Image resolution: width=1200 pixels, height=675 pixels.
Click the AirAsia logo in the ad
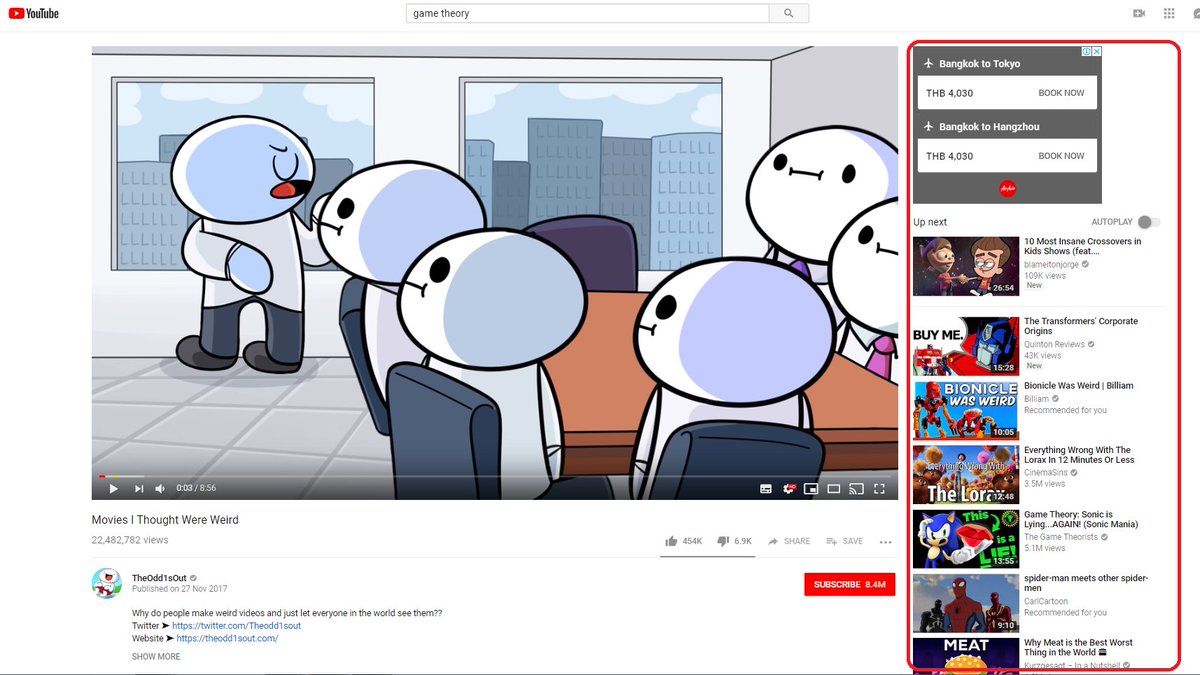[1008, 188]
